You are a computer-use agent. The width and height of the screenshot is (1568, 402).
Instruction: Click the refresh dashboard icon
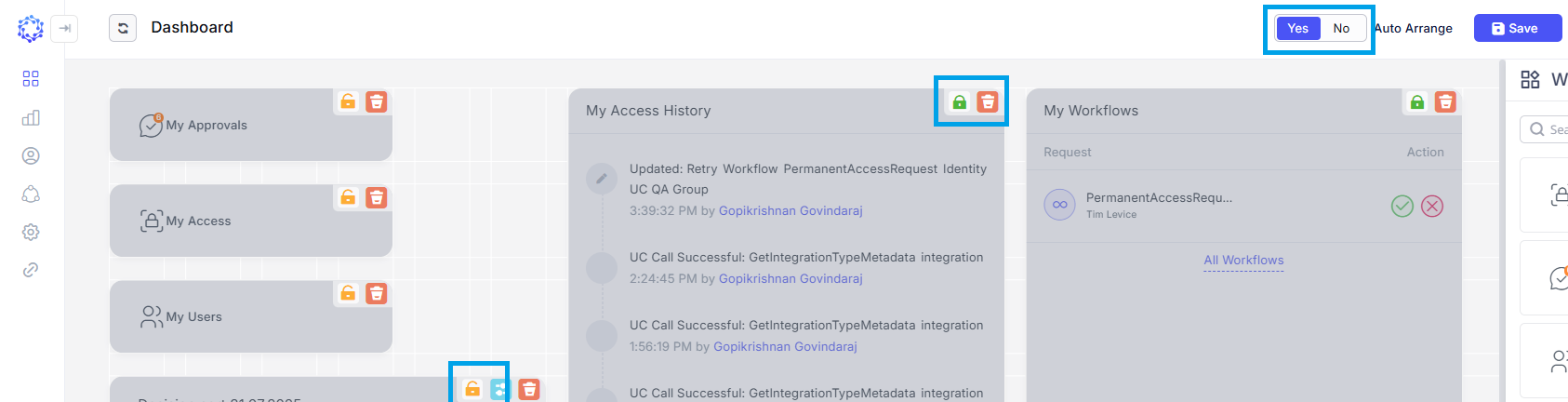pyautogui.click(x=123, y=28)
